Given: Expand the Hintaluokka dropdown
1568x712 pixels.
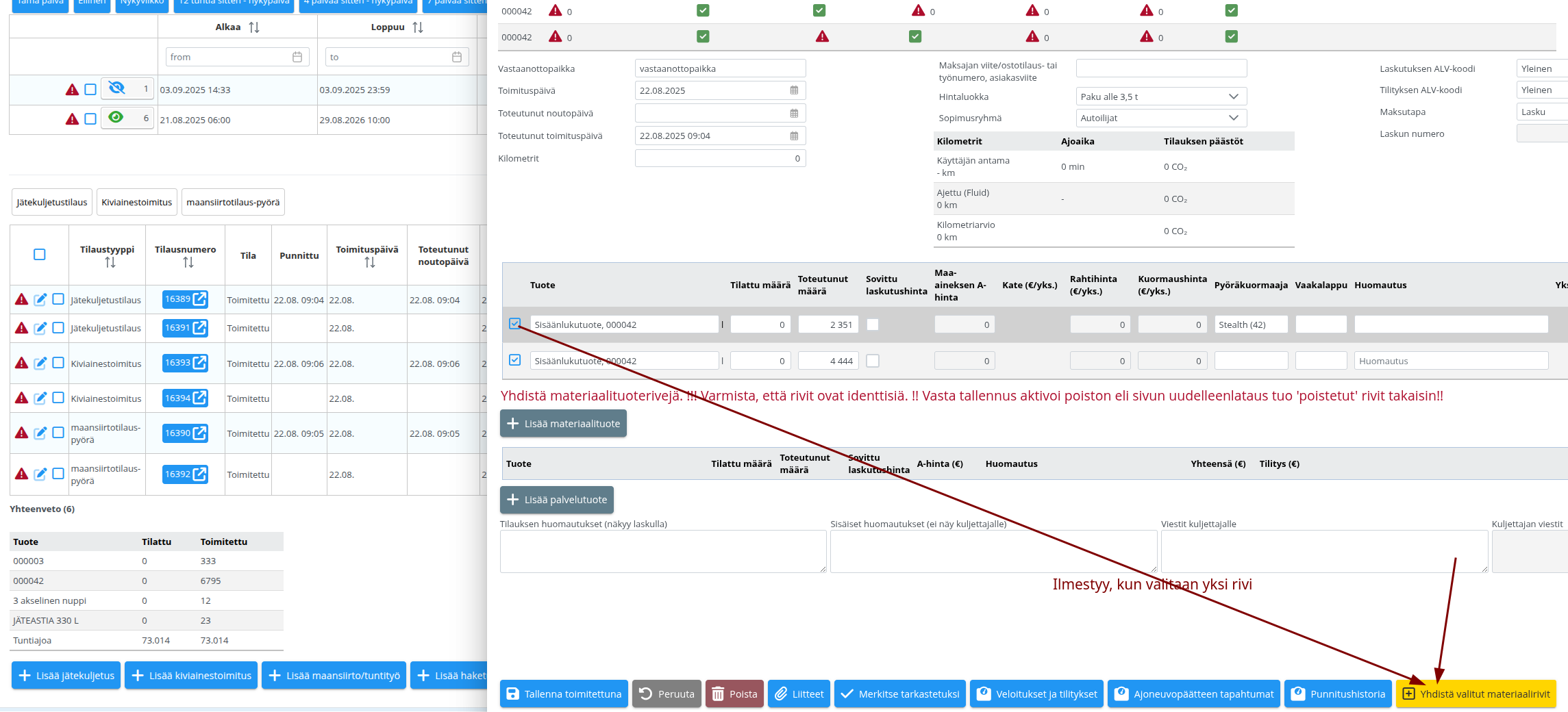Looking at the screenshot, I should pos(1233,97).
